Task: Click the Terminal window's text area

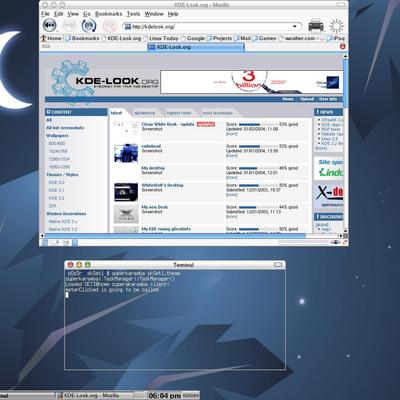Action: [x=175, y=319]
